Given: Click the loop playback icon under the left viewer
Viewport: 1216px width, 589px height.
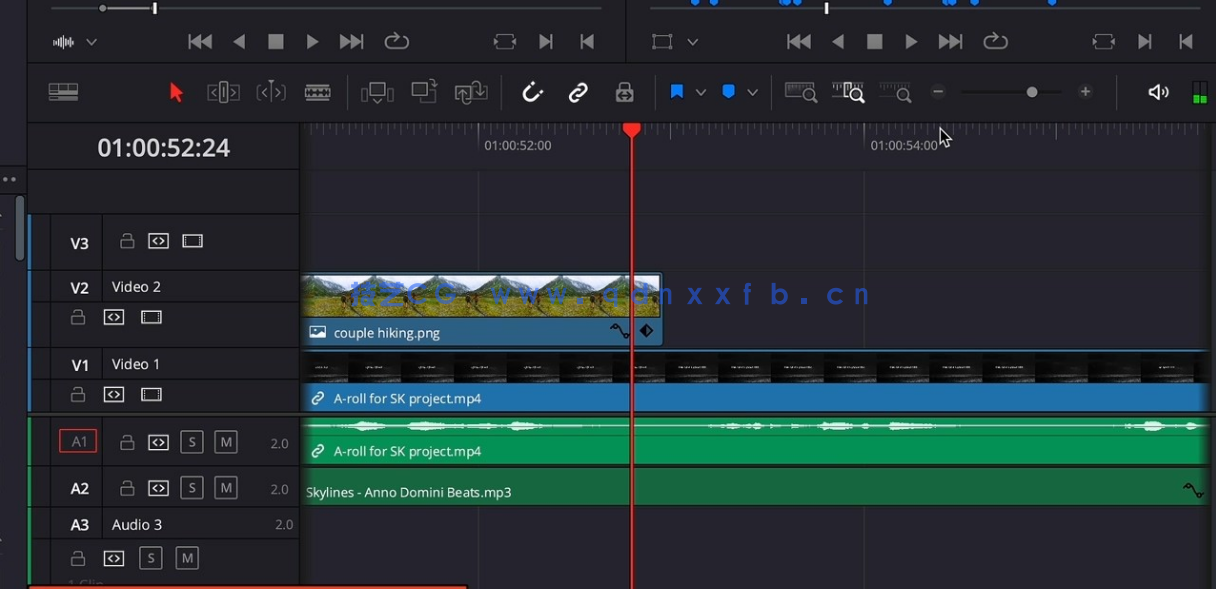Looking at the screenshot, I should point(396,41).
